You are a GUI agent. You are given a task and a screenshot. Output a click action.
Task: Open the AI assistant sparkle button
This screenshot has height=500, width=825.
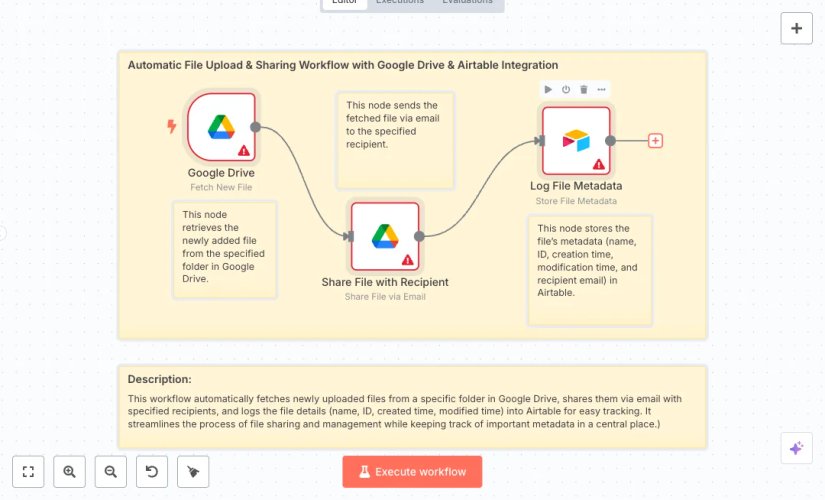[796, 449]
